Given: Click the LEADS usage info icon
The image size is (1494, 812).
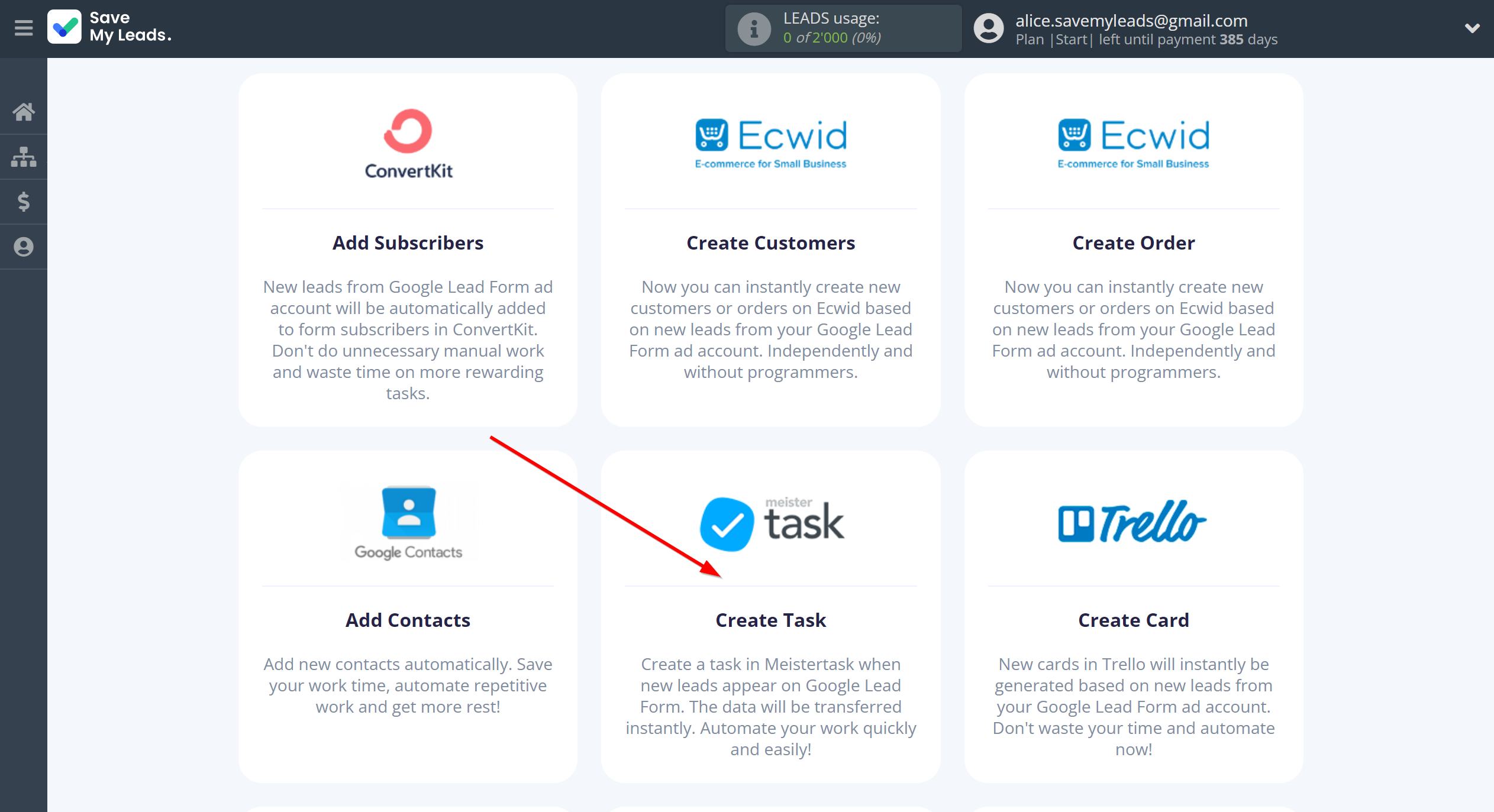Looking at the screenshot, I should point(754,28).
